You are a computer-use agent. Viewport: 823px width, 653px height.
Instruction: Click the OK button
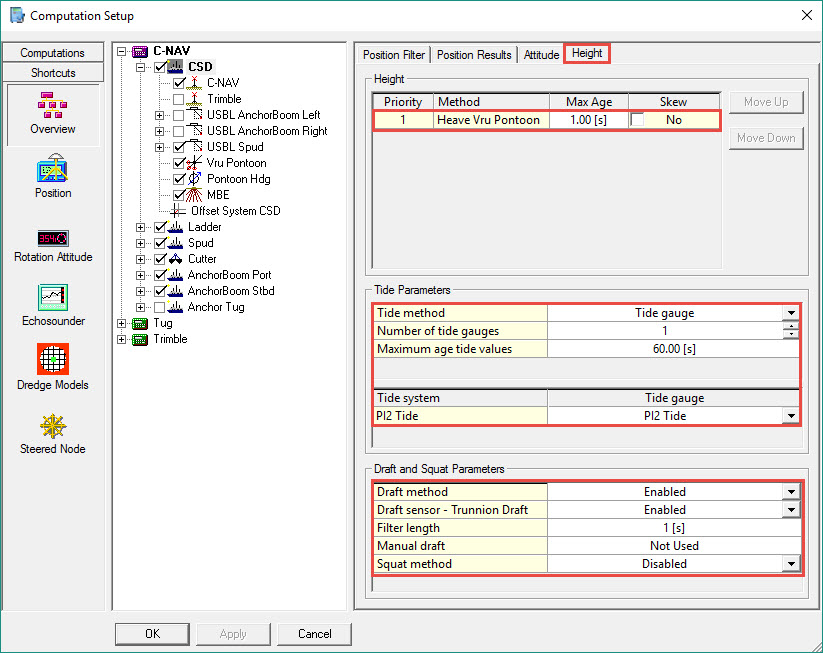(x=152, y=634)
